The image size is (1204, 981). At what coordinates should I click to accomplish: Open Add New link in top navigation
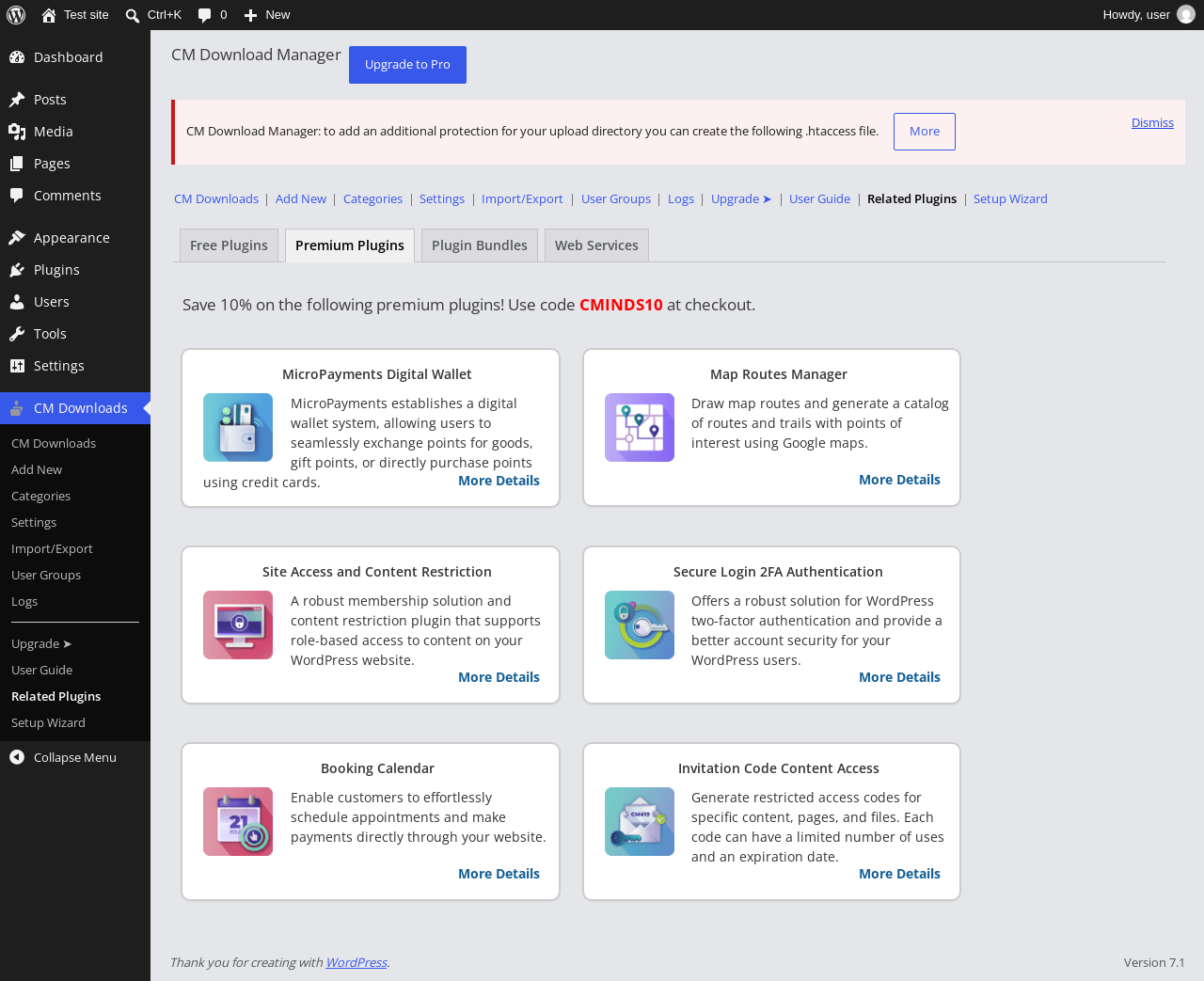pyautogui.click(x=301, y=198)
